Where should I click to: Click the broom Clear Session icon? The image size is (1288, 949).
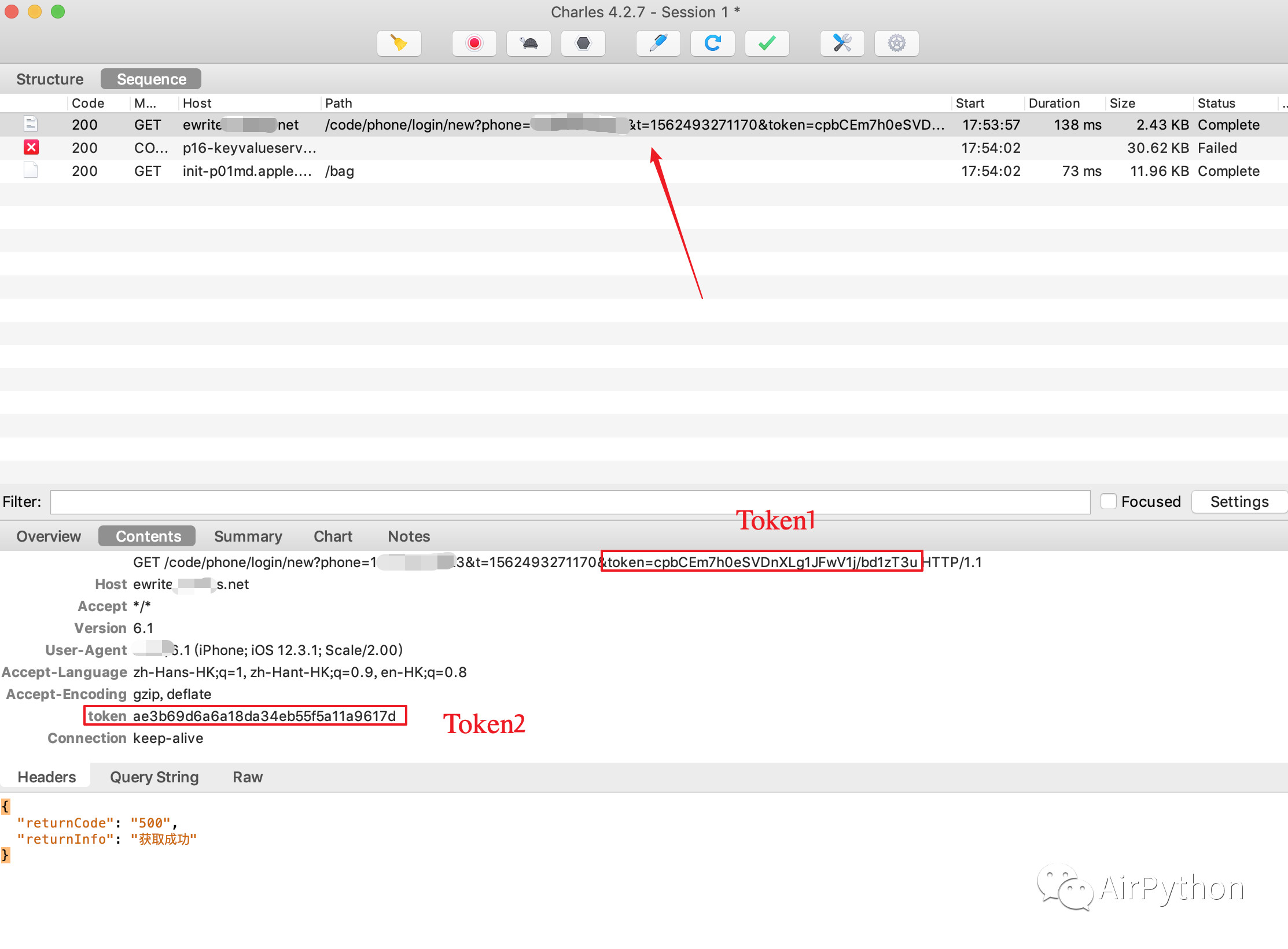[x=399, y=43]
